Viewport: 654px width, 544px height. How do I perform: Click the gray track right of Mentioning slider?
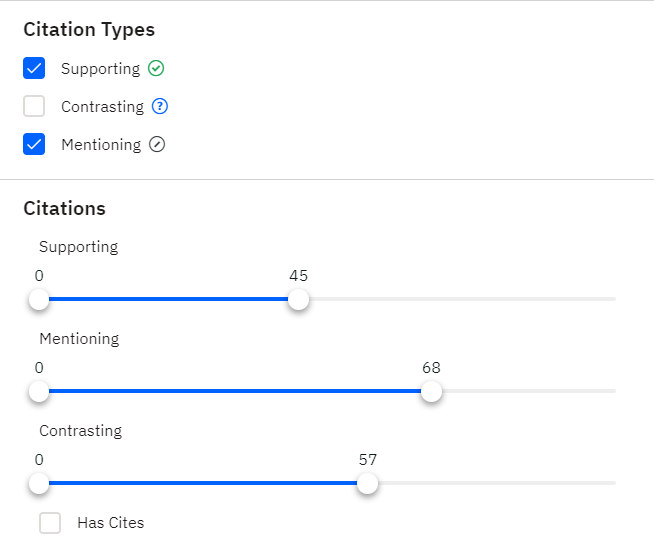point(529,391)
